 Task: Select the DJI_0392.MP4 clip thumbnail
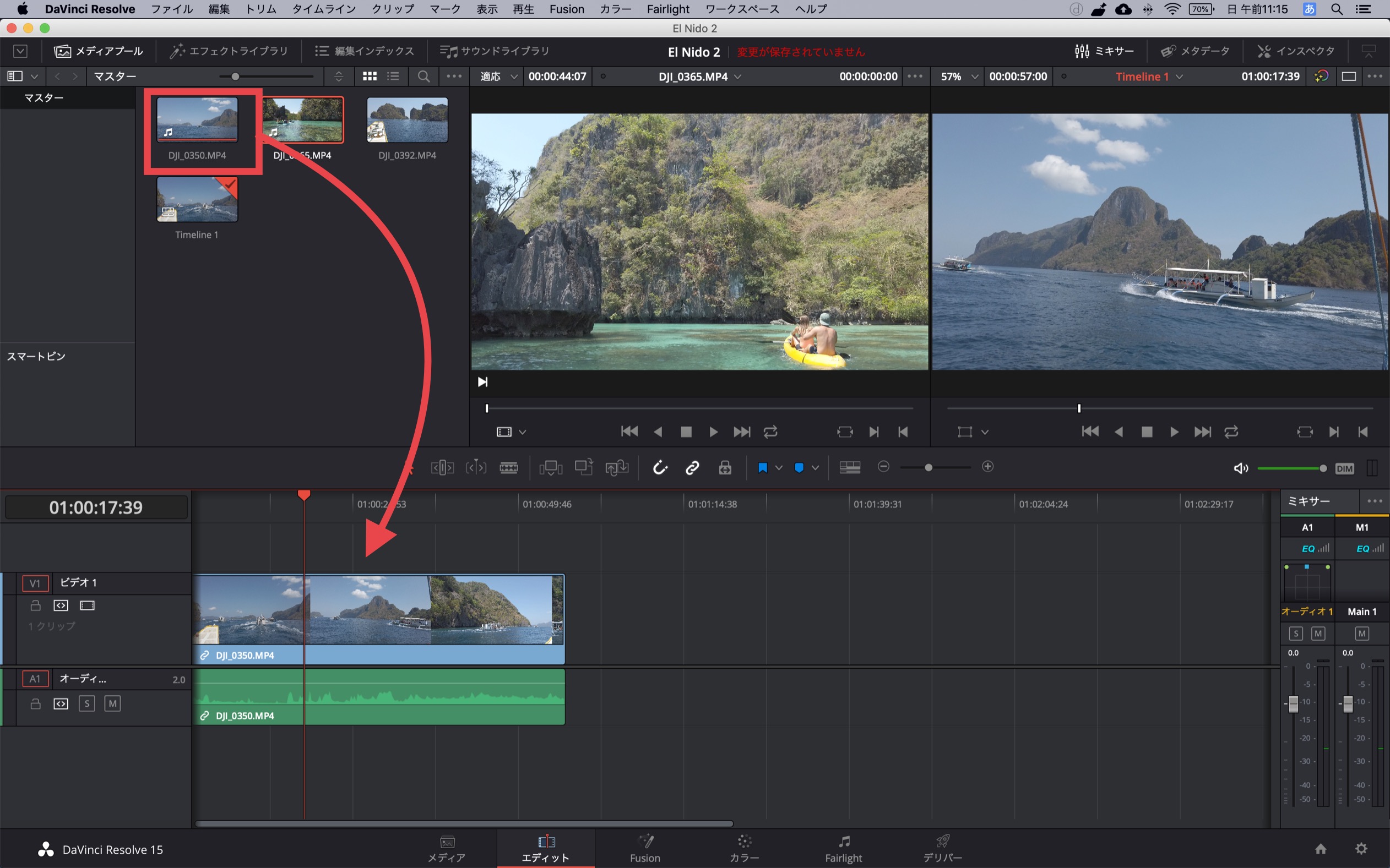[x=407, y=120]
